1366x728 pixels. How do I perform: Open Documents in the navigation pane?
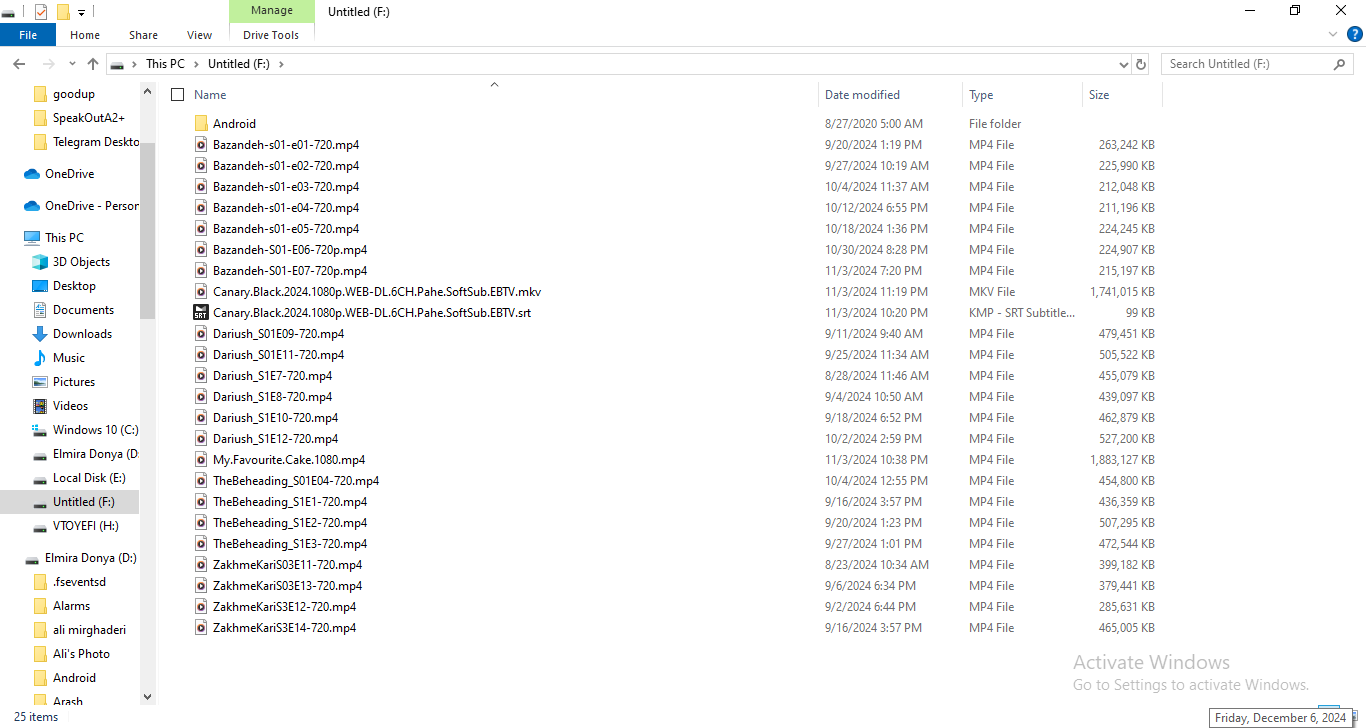(83, 310)
